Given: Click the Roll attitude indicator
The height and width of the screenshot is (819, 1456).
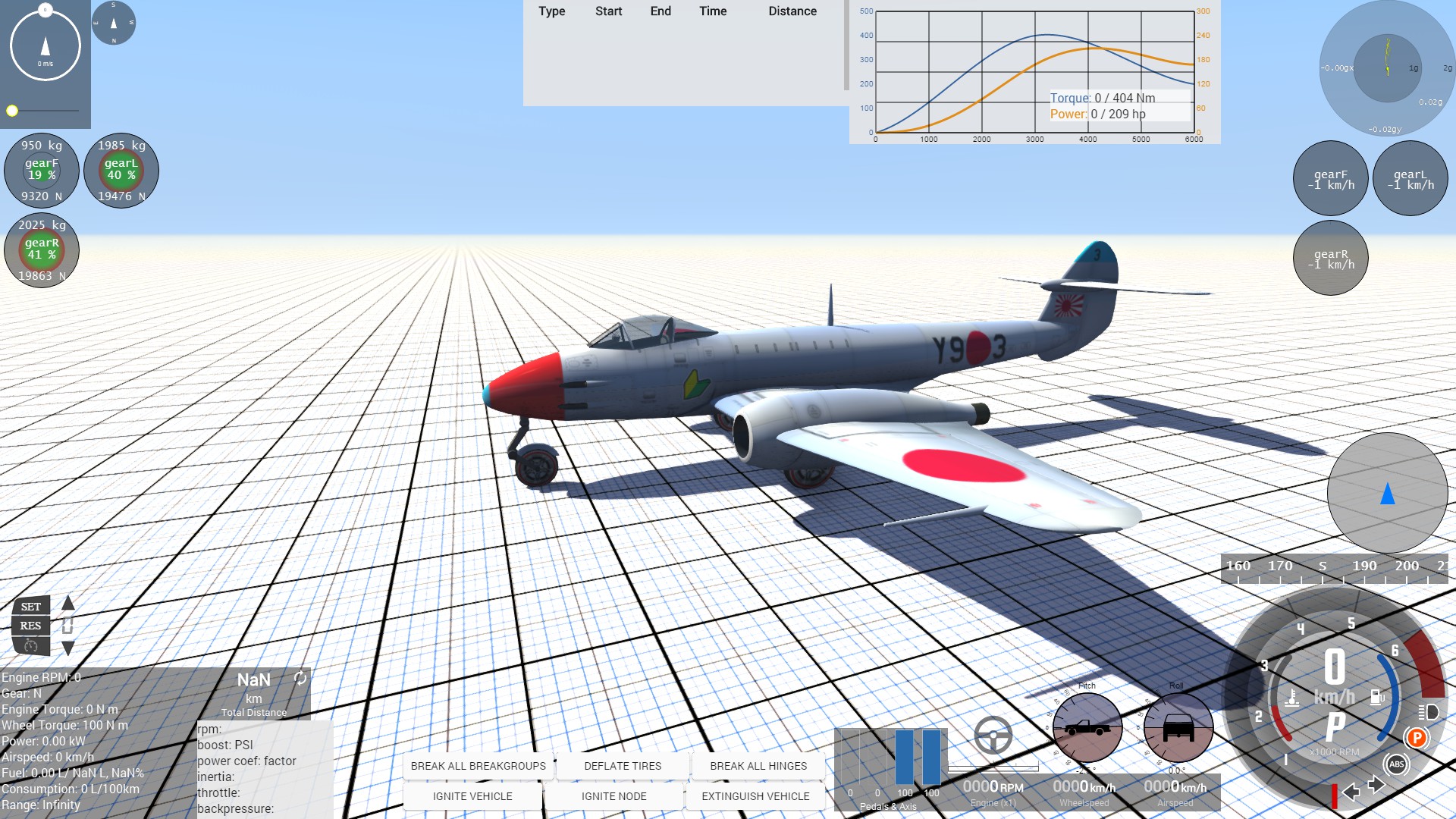Looking at the screenshot, I should pyautogui.click(x=1178, y=728).
